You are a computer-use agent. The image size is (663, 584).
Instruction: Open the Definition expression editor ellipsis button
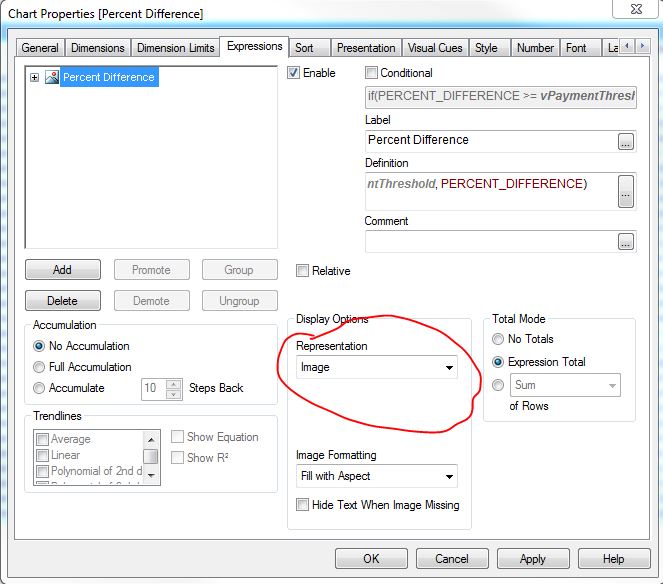point(626,192)
